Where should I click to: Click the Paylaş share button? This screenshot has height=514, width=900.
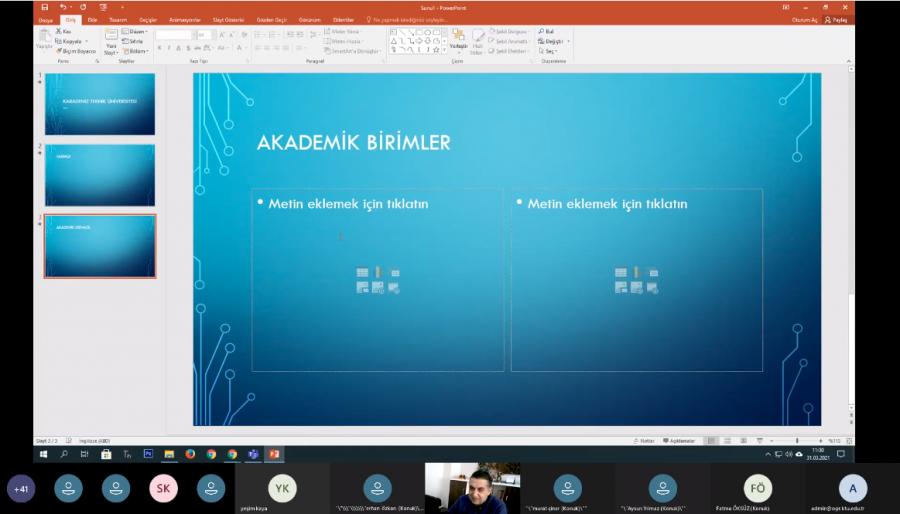(835, 19)
